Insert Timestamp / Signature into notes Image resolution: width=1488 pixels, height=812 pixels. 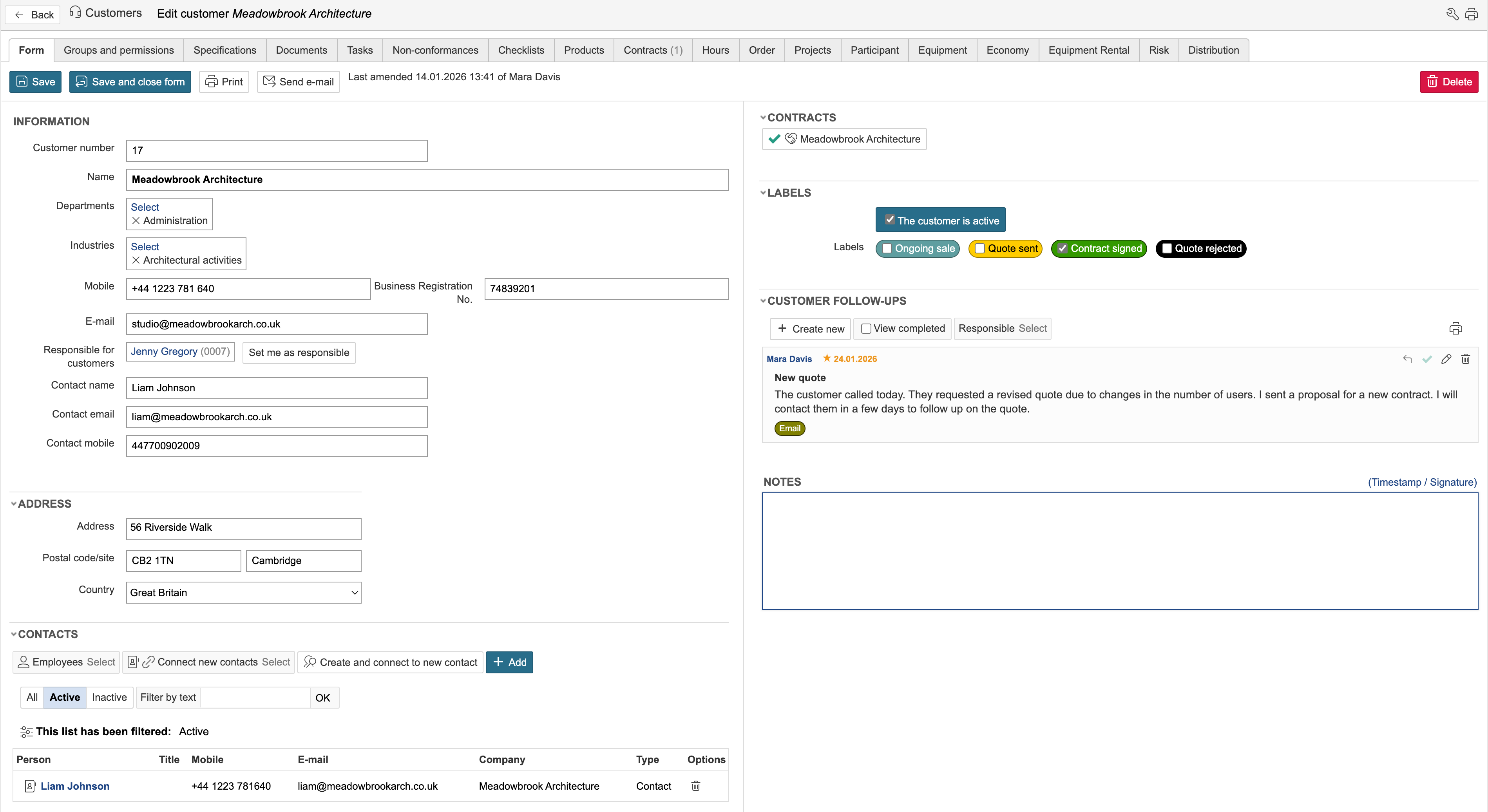[x=1421, y=482]
